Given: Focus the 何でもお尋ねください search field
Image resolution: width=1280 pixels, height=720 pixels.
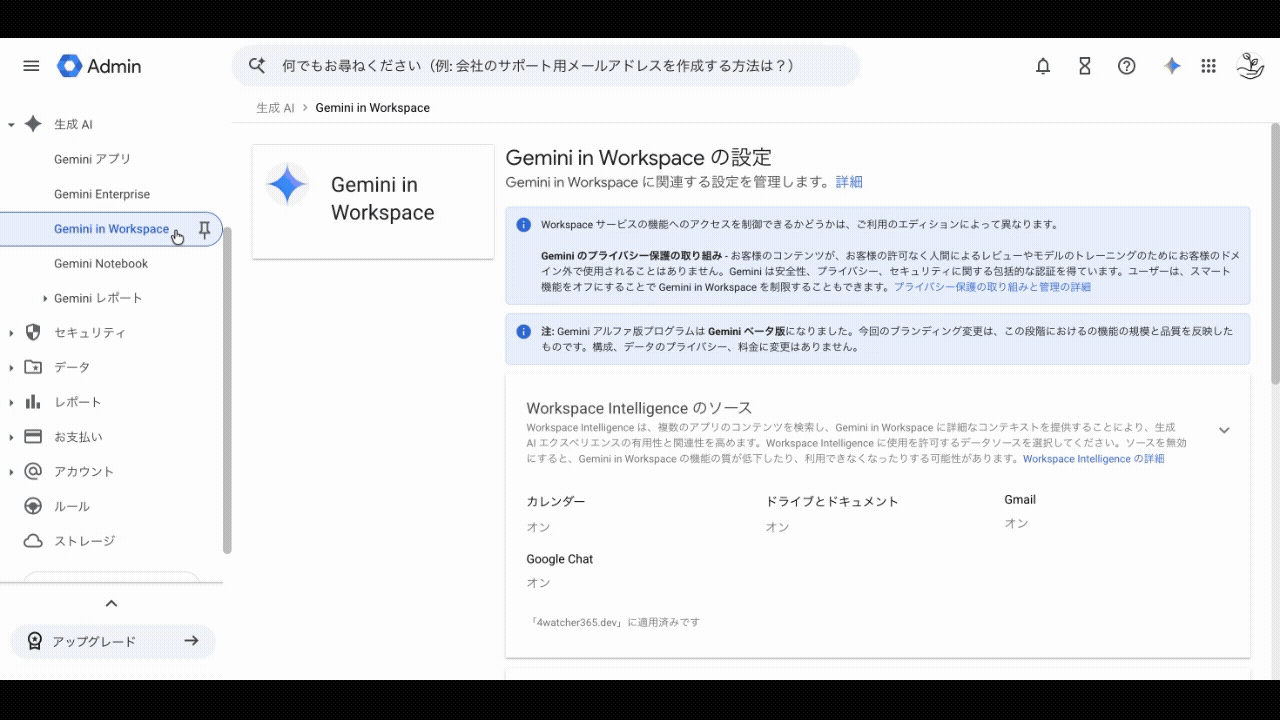Looking at the screenshot, I should coord(546,66).
